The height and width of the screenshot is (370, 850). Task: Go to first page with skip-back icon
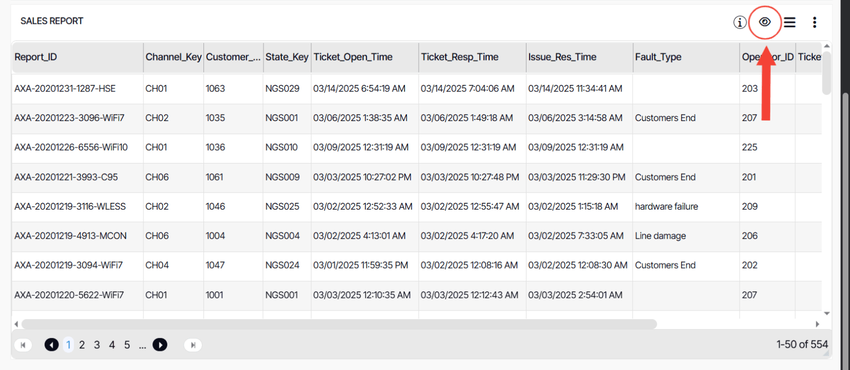[23, 345]
